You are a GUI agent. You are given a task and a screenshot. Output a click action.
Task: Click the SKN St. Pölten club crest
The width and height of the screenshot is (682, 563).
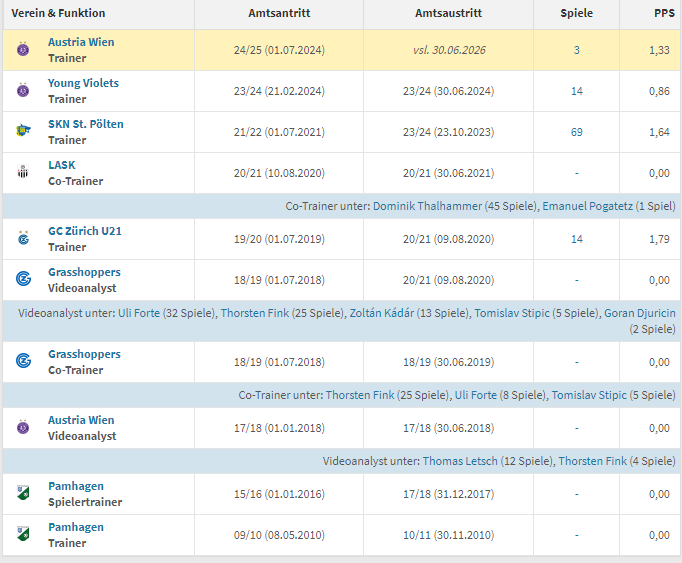tap(23, 132)
